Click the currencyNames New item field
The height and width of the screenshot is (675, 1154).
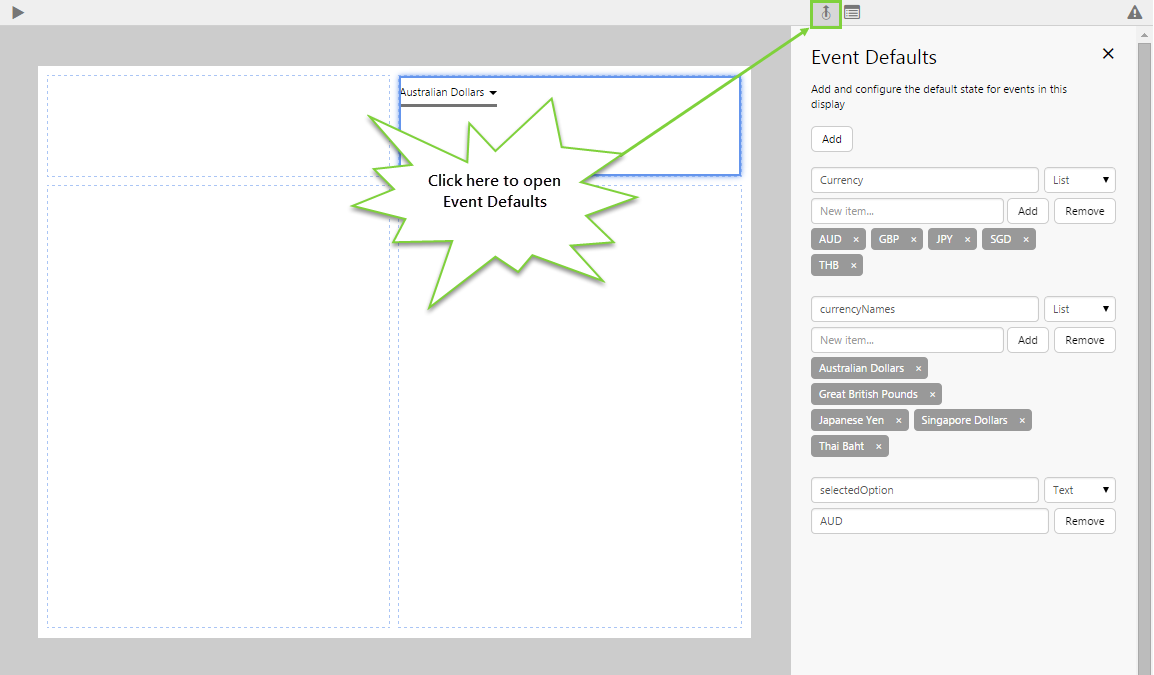[907, 340]
